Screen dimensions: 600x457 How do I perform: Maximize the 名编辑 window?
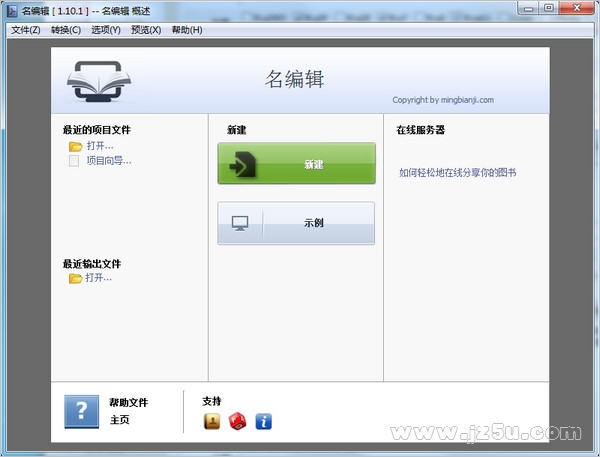pyautogui.click(x=549, y=8)
